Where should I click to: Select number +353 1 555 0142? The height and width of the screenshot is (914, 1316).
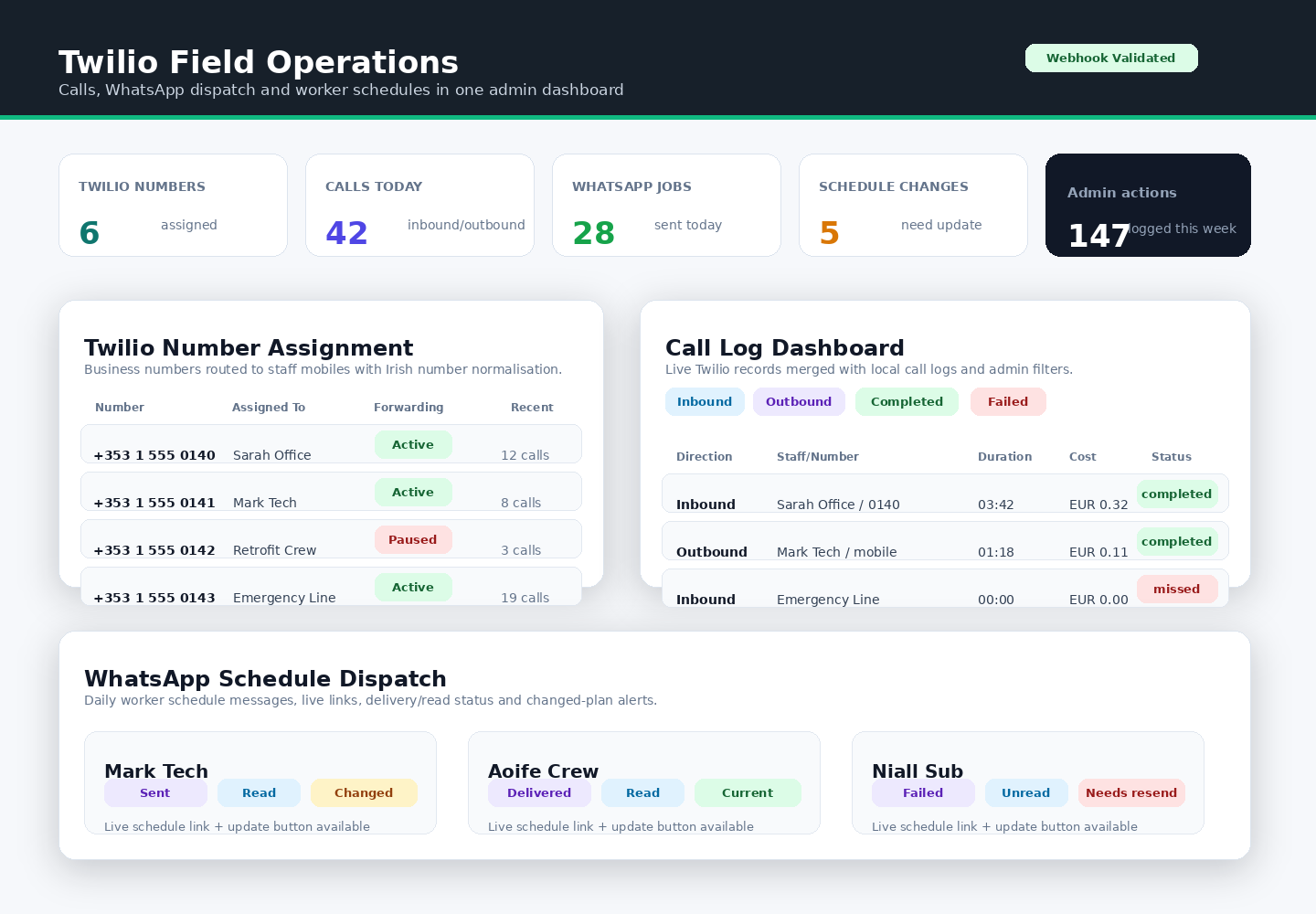coord(154,550)
